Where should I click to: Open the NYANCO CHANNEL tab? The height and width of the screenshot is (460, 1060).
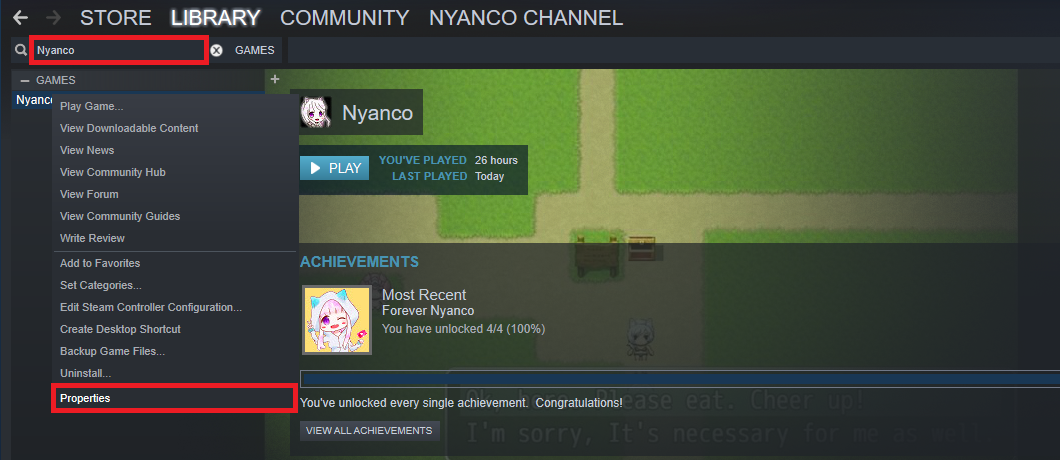coord(526,18)
